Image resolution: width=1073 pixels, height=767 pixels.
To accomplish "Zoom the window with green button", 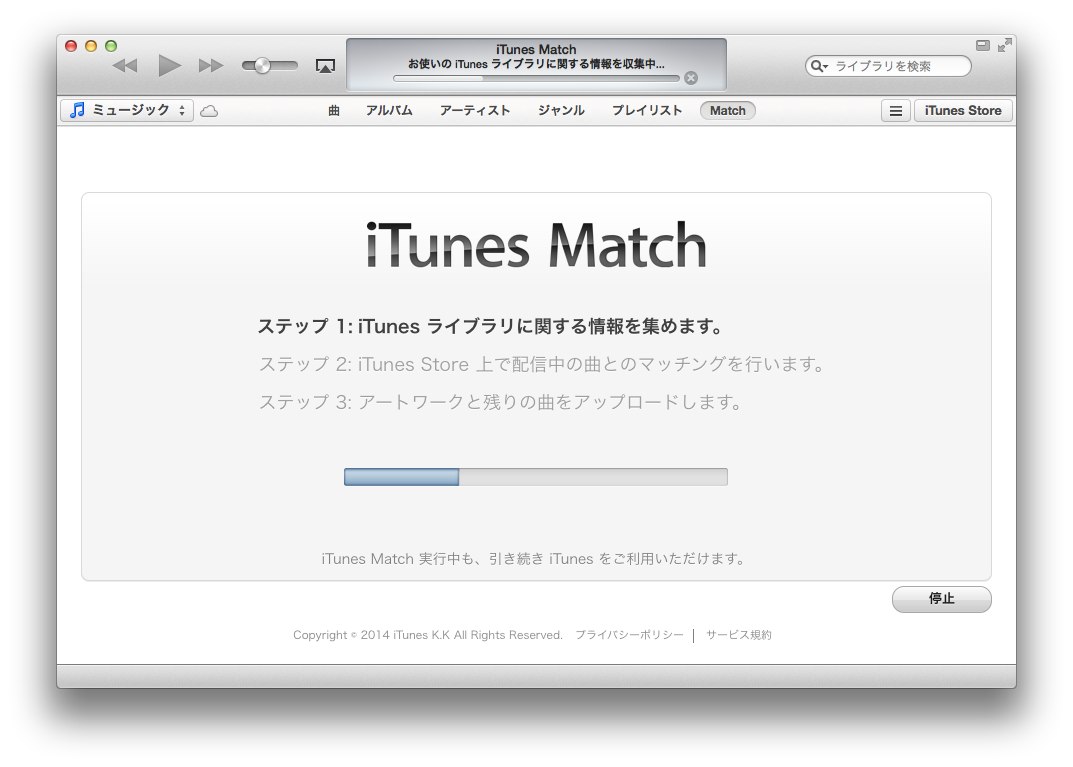I will (x=111, y=46).
